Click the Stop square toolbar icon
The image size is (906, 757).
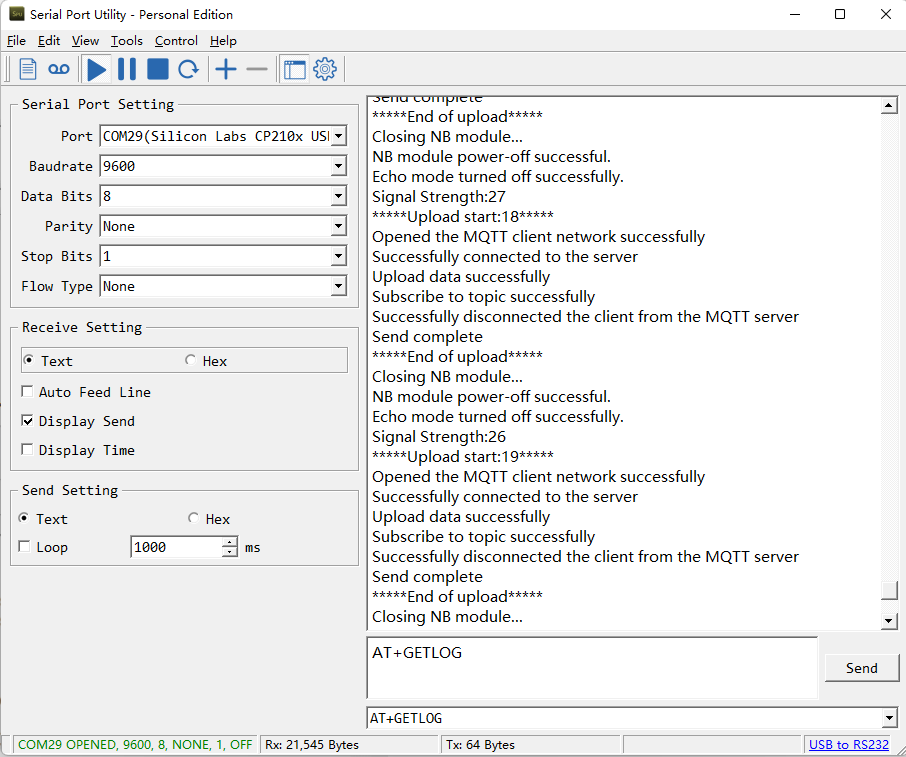158,69
